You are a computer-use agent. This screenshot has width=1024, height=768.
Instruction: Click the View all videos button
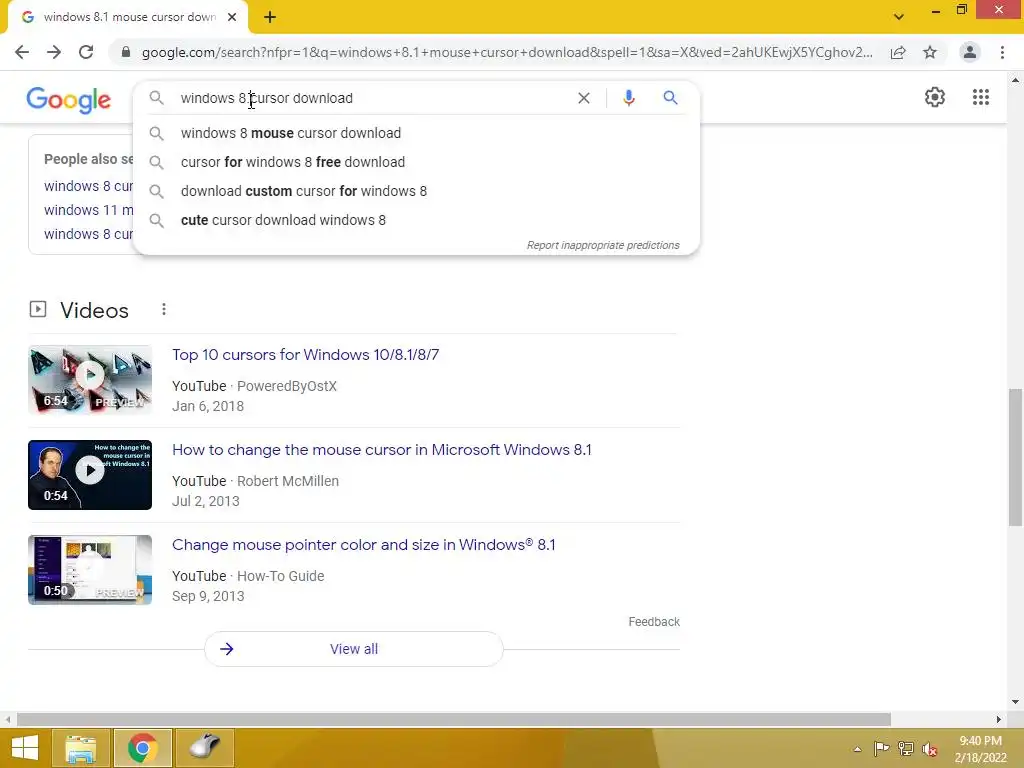(x=354, y=649)
